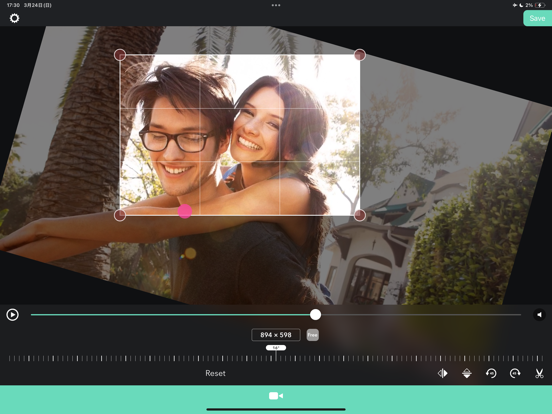The width and height of the screenshot is (552, 414).
Task: Click the rotation angle indicator pill
Action: coord(276,347)
